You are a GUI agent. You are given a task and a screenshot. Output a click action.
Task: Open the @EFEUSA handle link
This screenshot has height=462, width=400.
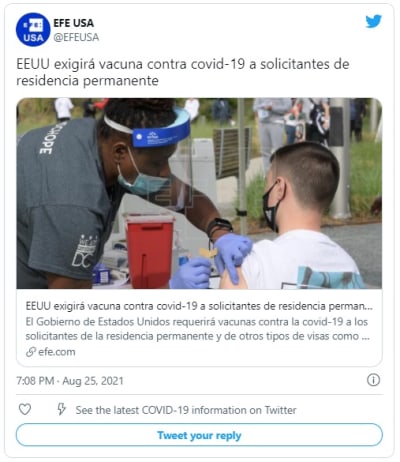[x=76, y=37]
